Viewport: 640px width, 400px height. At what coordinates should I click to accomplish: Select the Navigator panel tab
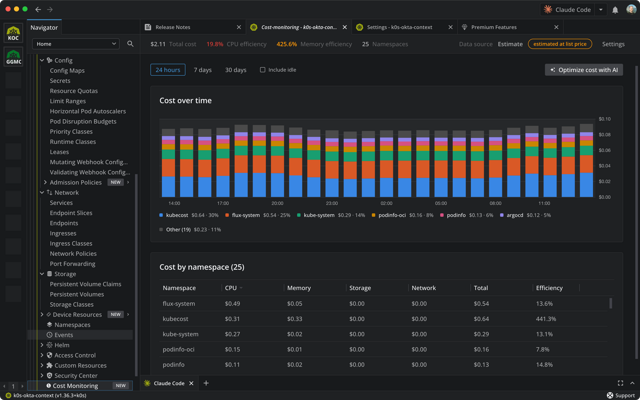click(44, 27)
